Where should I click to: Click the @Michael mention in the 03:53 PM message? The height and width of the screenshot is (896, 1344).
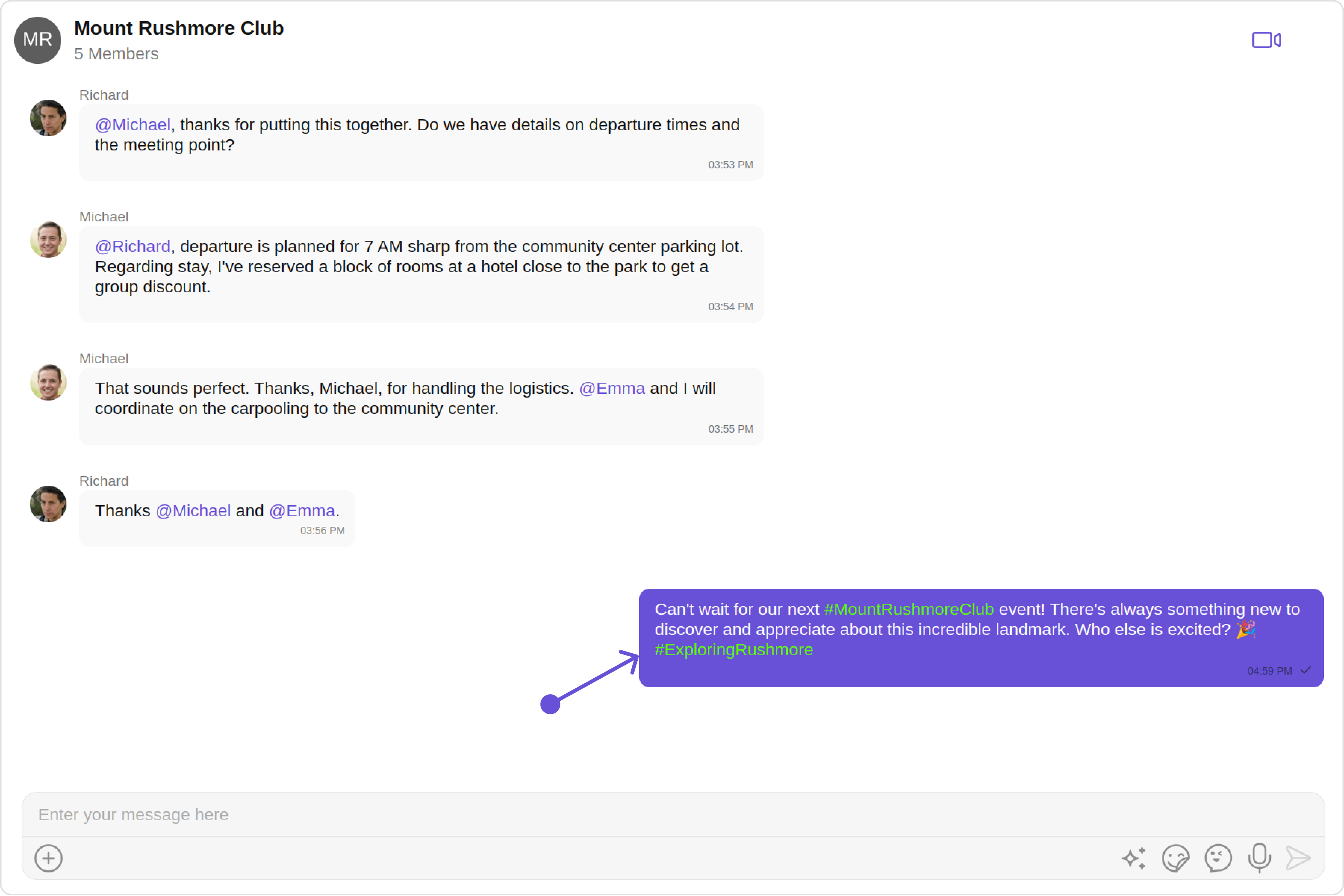133,125
